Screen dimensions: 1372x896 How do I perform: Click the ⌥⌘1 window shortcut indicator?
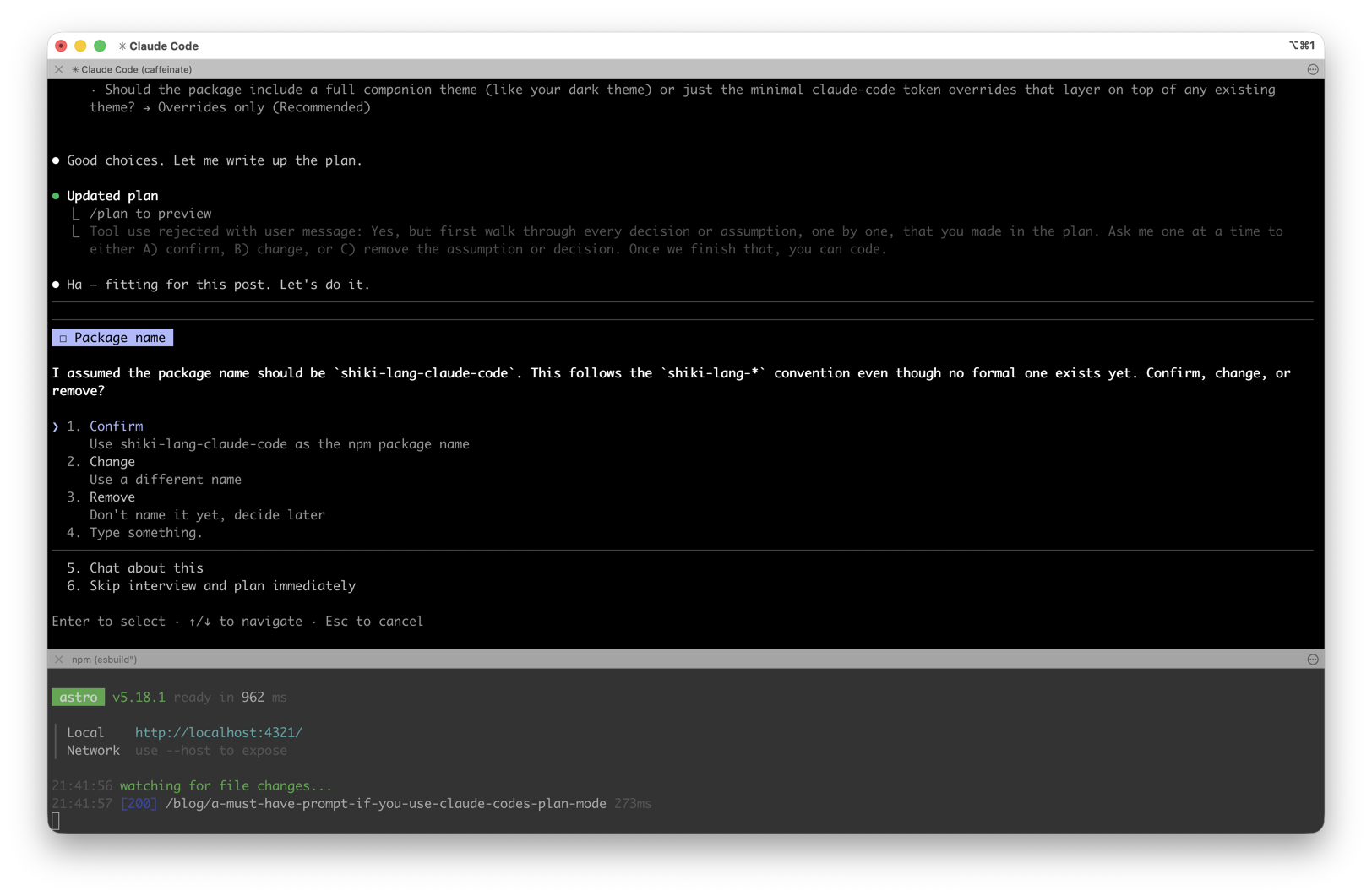(1301, 46)
